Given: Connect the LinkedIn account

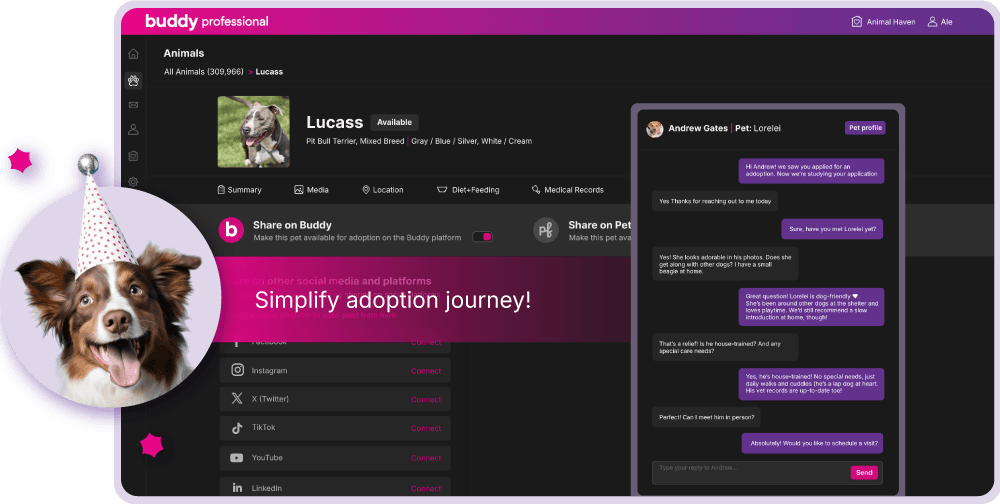Looking at the screenshot, I should (x=426, y=488).
